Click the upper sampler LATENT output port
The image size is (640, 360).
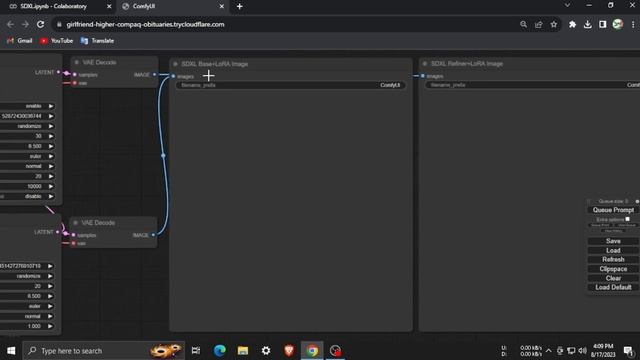58,72
